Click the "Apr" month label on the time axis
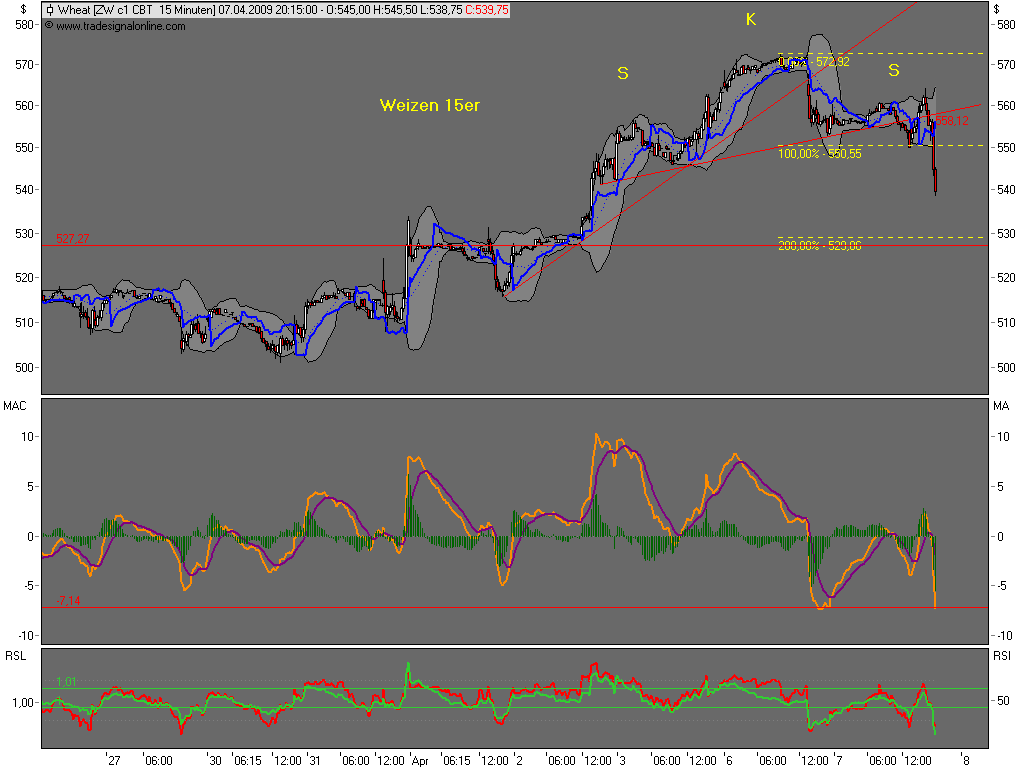The image size is (1024, 768). tap(420, 760)
